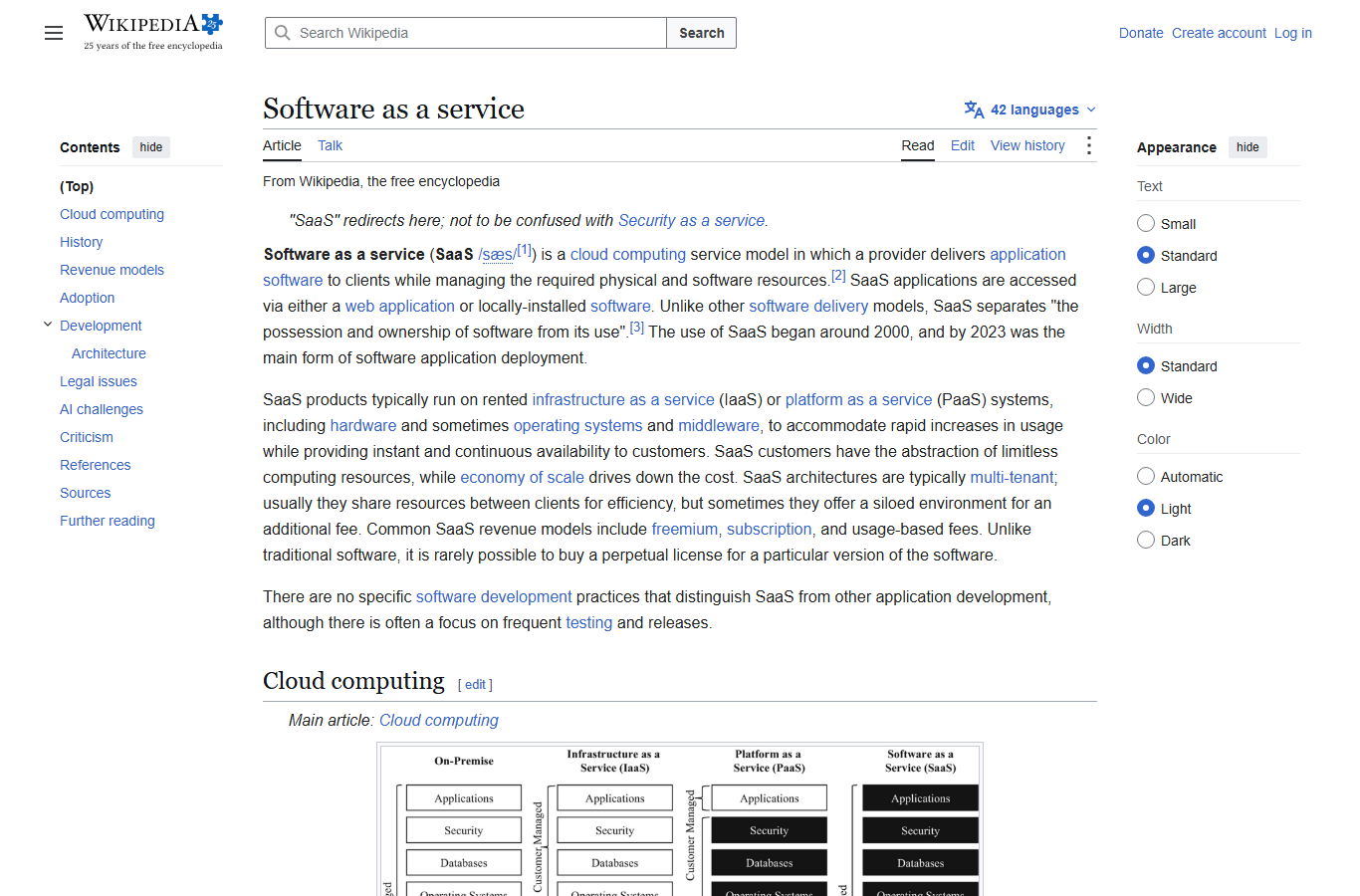Click the edit link beside Cloud computing
This screenshot has width=1360, height=896.
click(x=475, y=684)
